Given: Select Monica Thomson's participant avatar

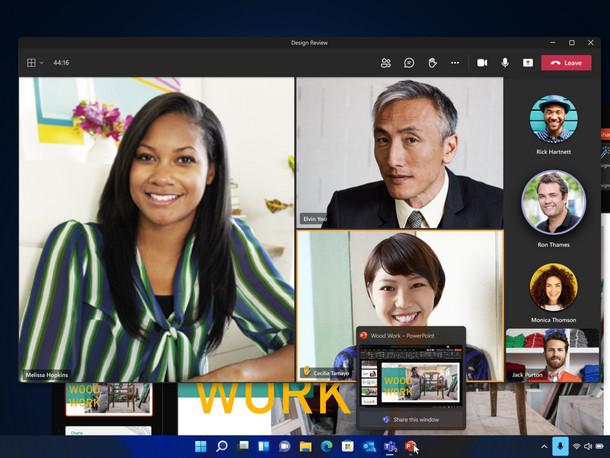Looking at the screenshot, I should (x=553, y=288).
